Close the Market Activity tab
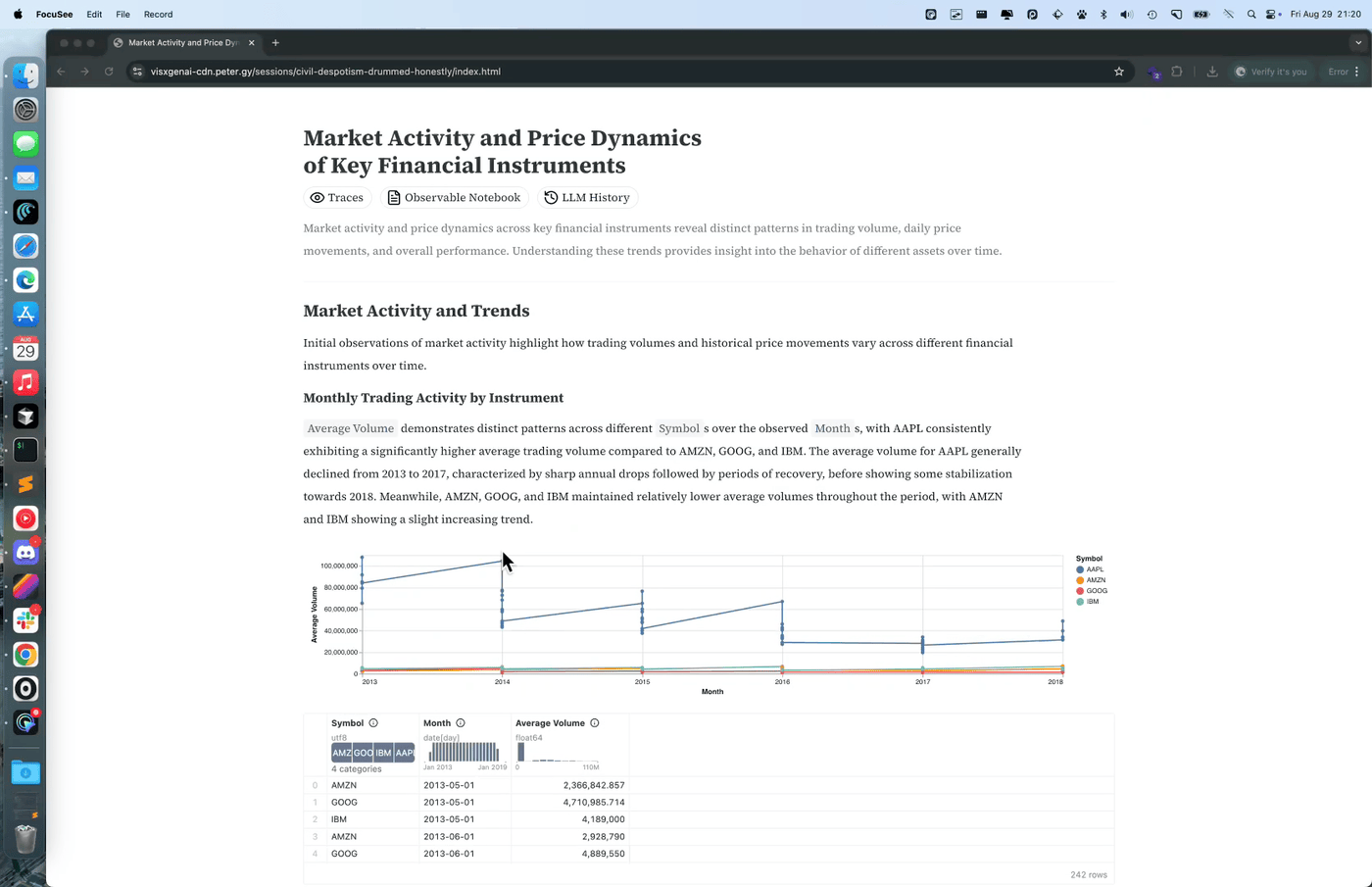The width and height of the screenshot is (1372, 887). [252, 43]
